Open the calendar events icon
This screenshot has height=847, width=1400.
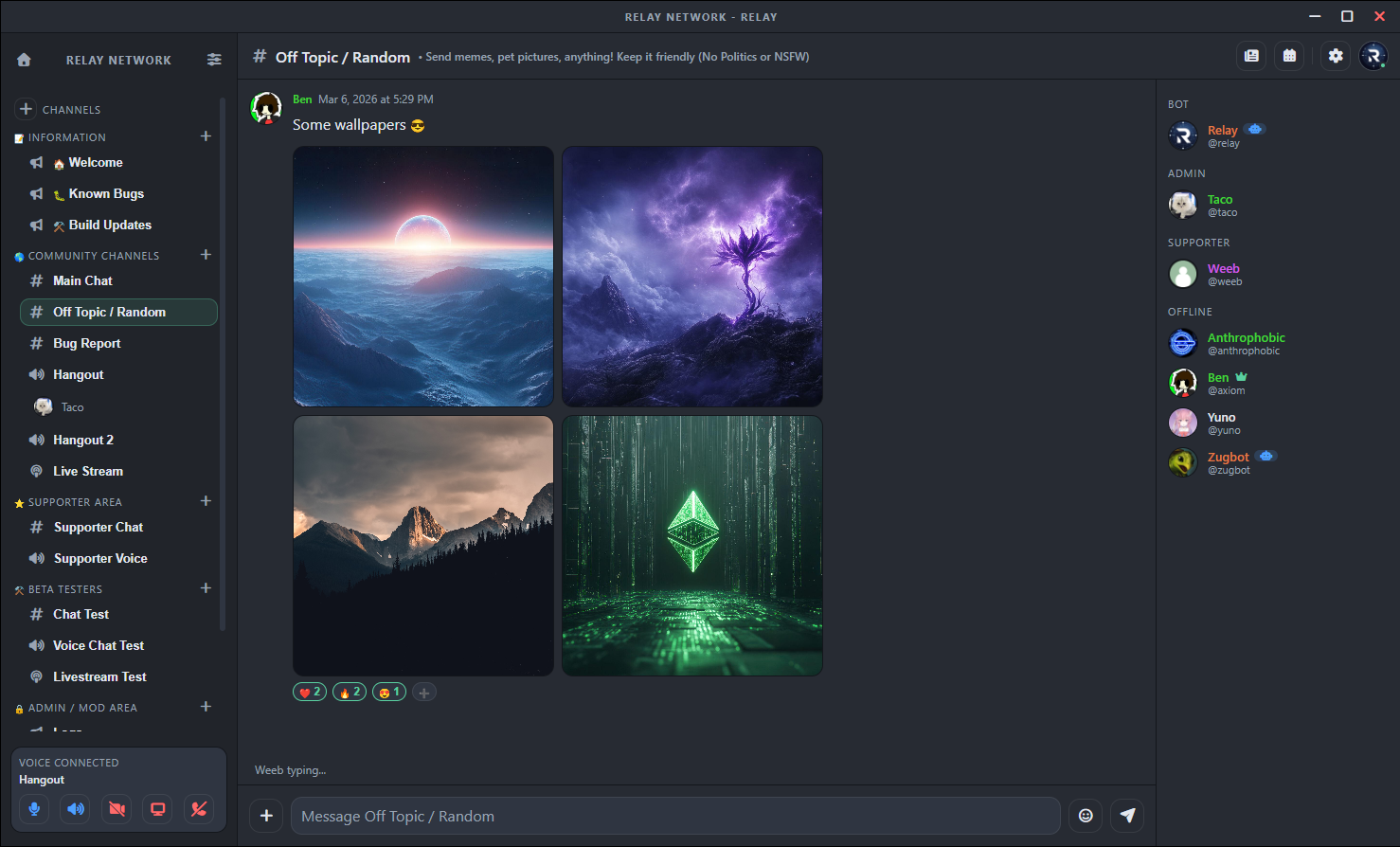click(x=1289, y=56)
